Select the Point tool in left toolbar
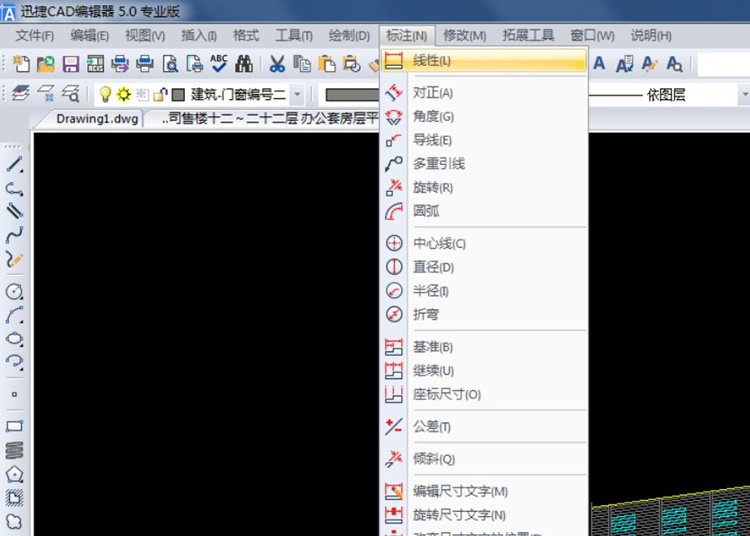750x536 pixels. click(x=14, y=394)
